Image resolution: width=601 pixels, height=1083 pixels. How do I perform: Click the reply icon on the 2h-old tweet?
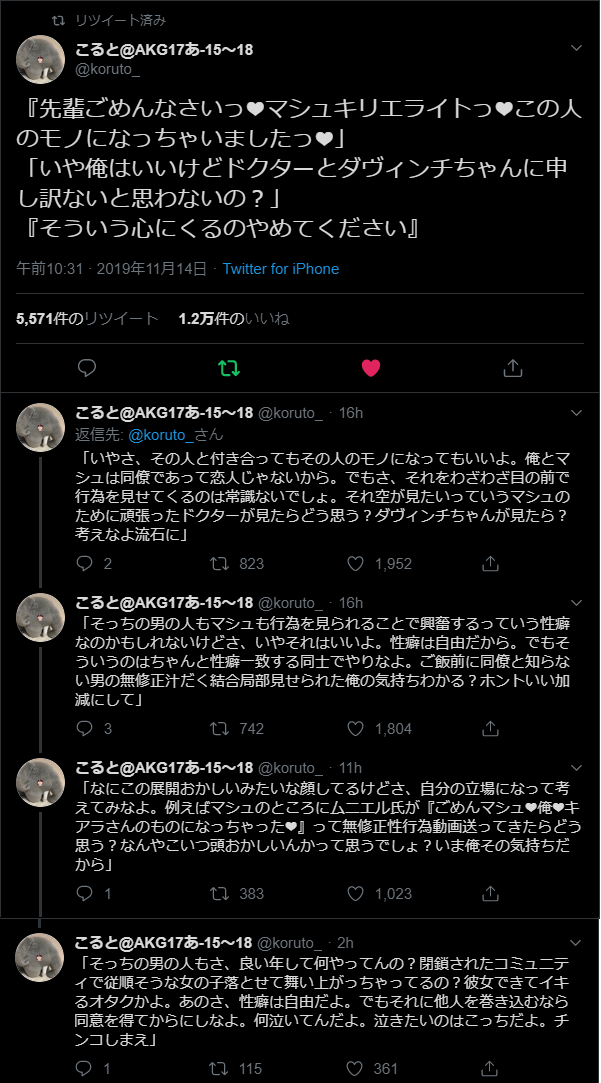click(86, 1069)
